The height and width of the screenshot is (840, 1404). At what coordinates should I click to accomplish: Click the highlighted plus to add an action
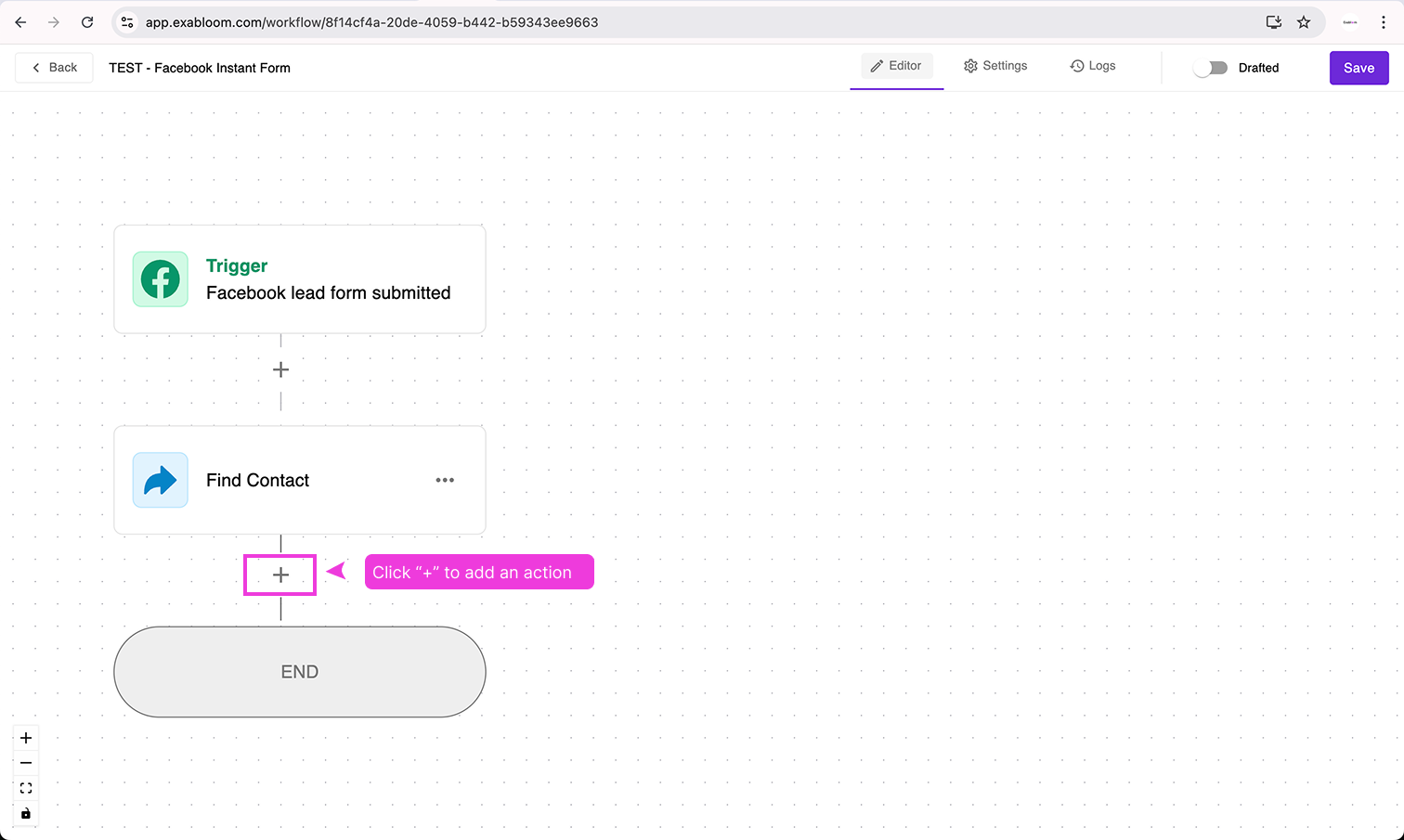coord(279,574)
